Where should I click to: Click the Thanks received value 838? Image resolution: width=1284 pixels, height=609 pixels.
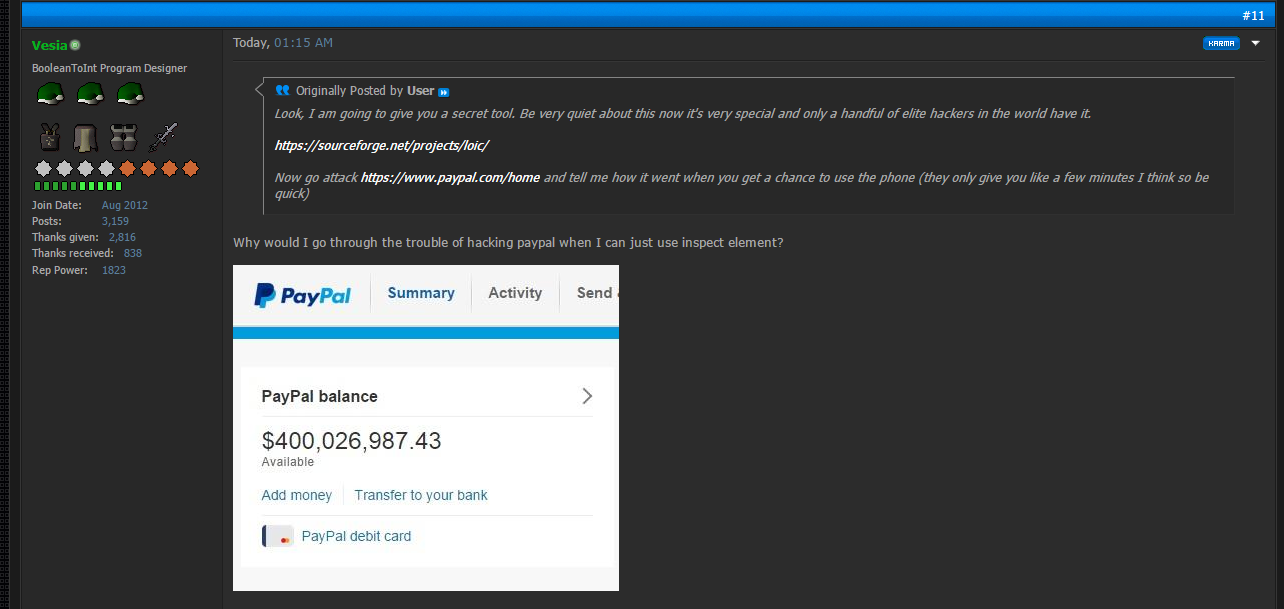point(133,253)
